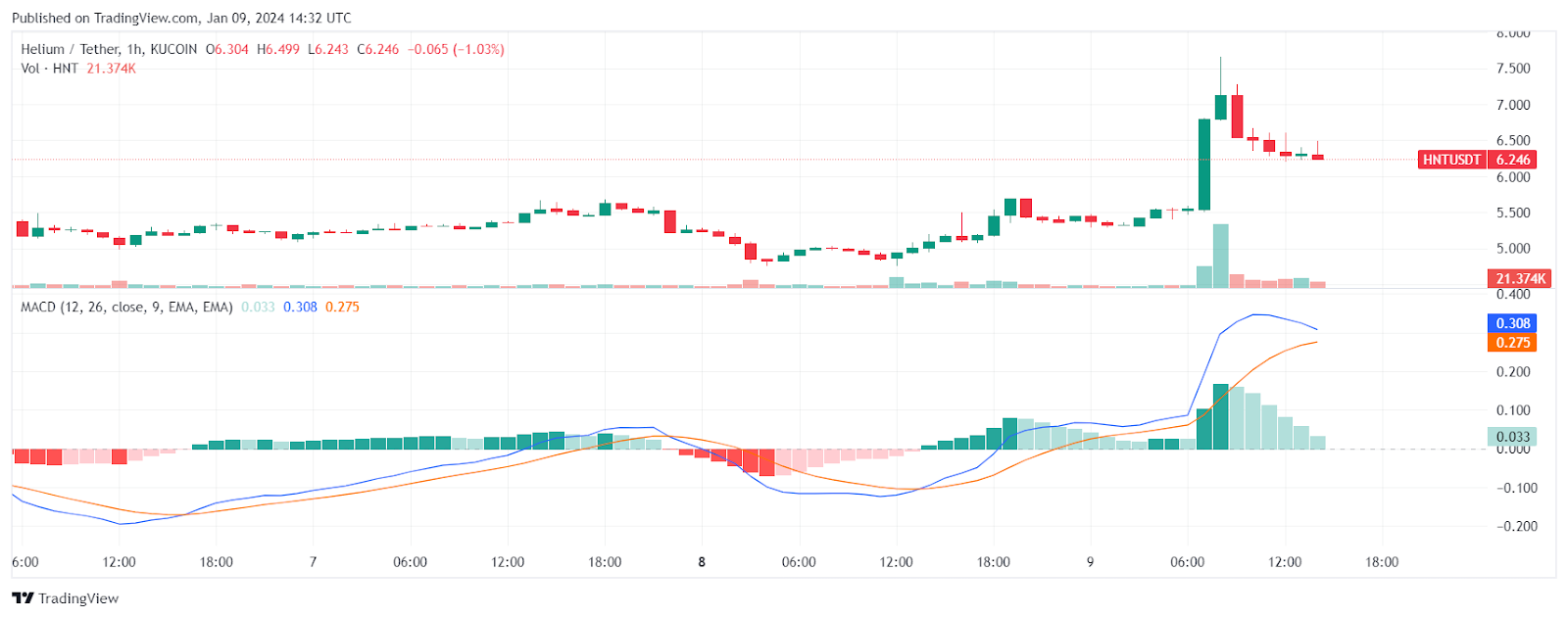Click the TradingView logo at bottom left

click(x=65, y=598)
